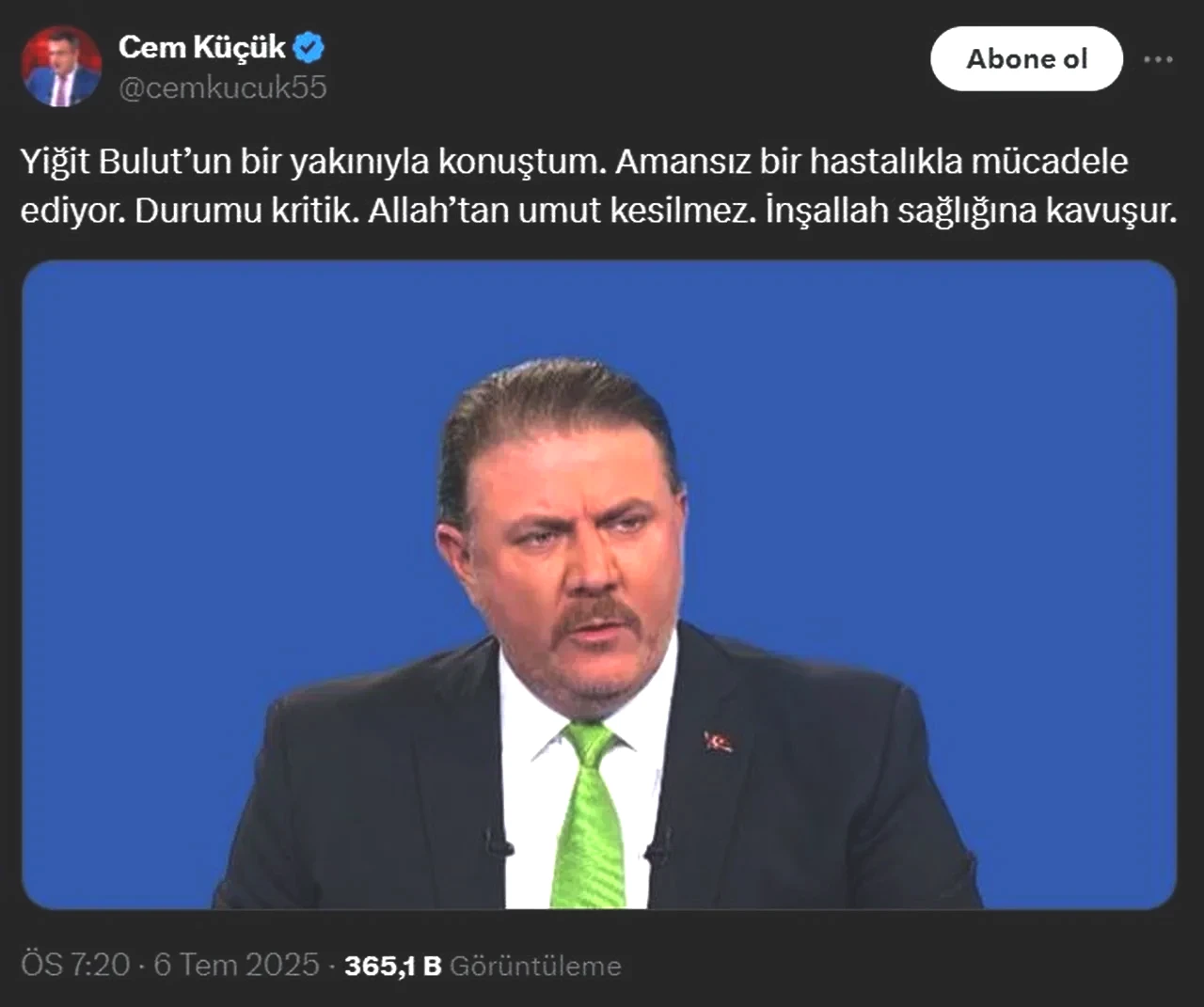Click the Turkish flag lapel pin in photo
Viewport: 1204px width, 1007px height.
click(x=719, y=742)
